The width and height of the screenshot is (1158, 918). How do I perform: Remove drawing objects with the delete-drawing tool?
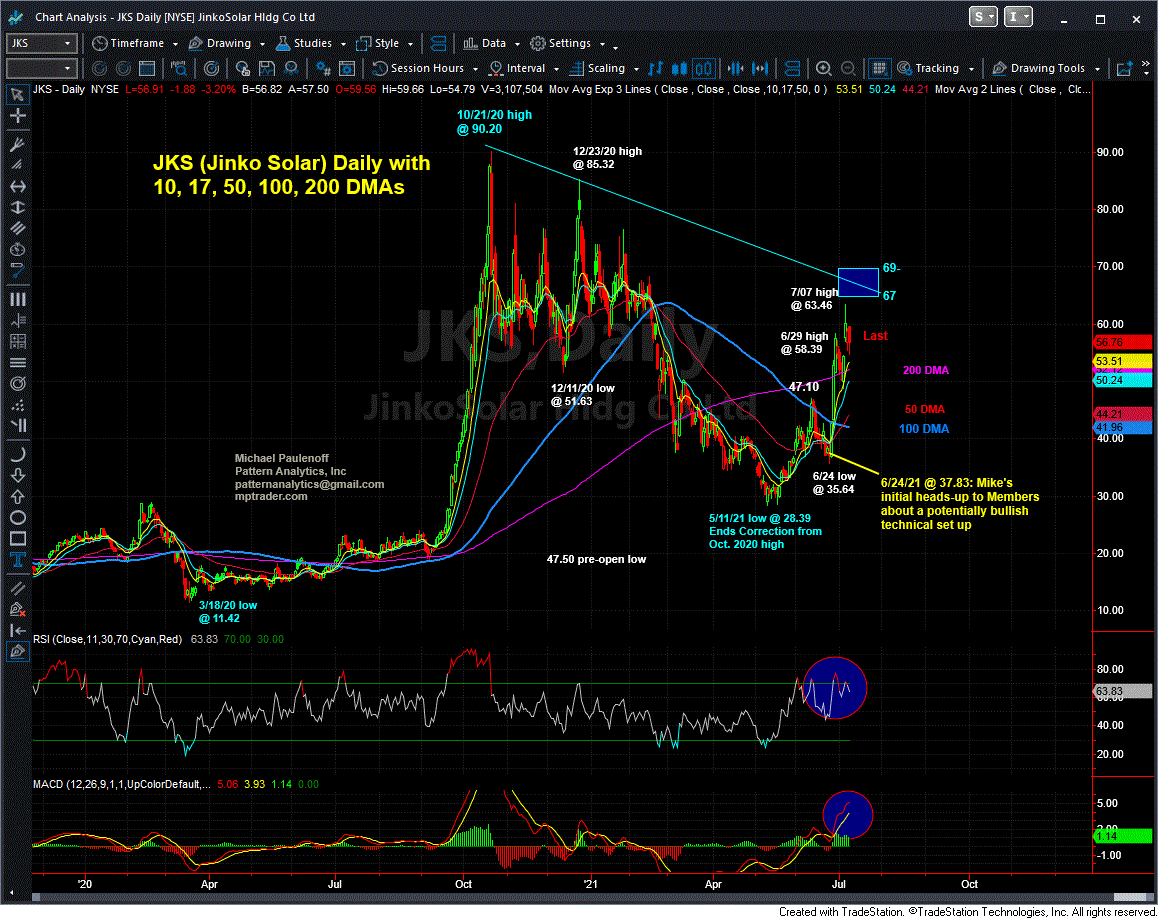[x=18, y=609]
